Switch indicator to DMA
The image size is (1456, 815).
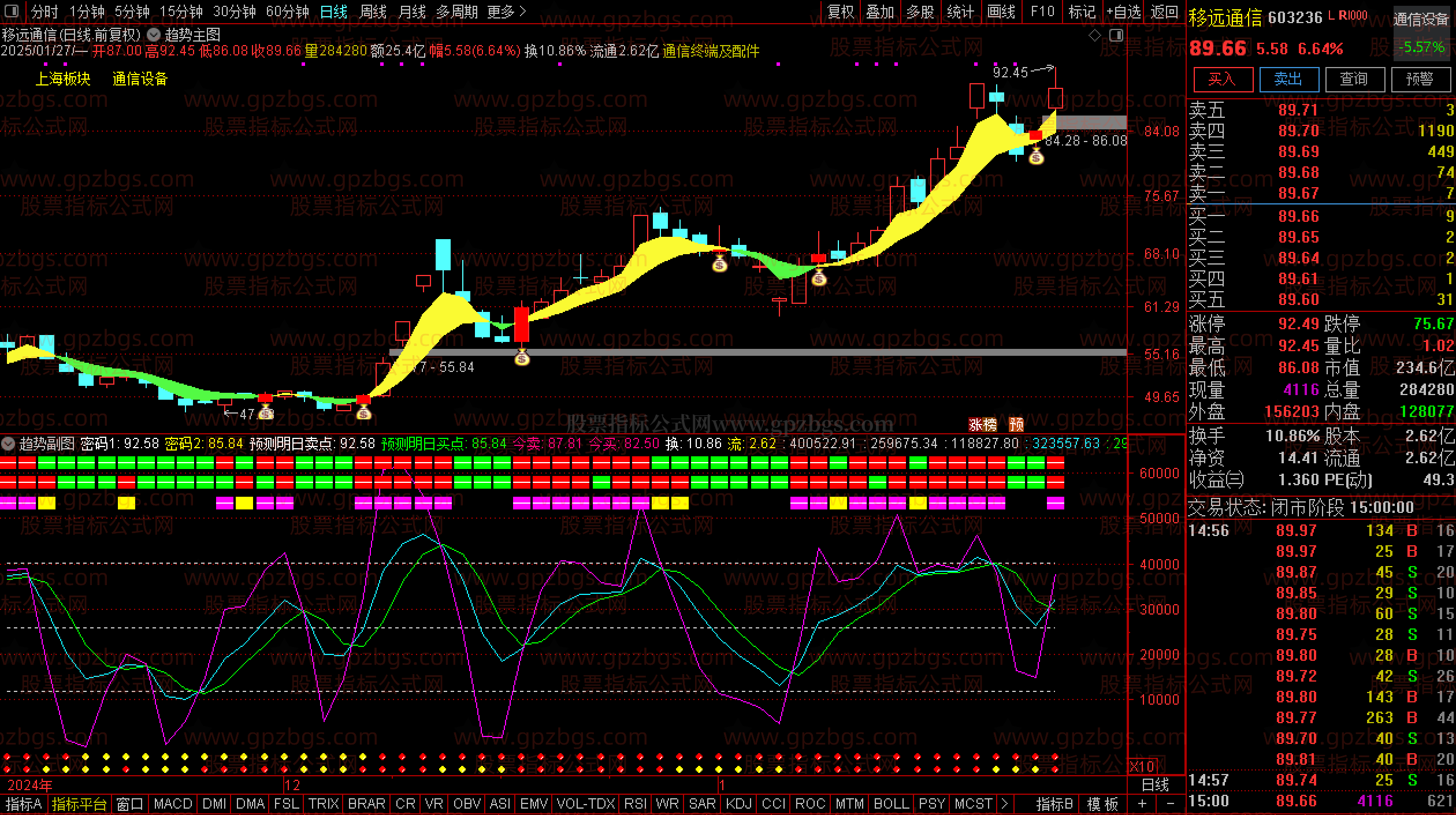[250, 803]
